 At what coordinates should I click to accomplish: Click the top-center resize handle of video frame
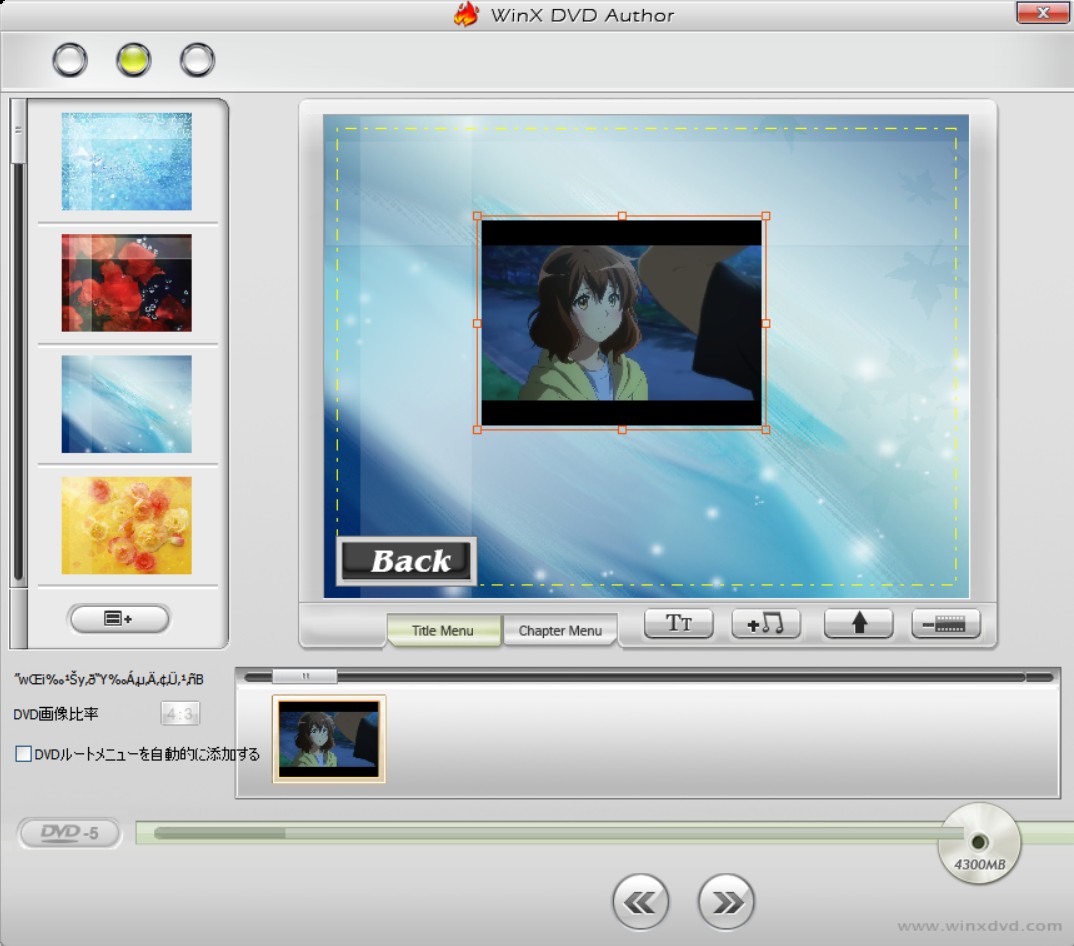click(x=622, y=216)
